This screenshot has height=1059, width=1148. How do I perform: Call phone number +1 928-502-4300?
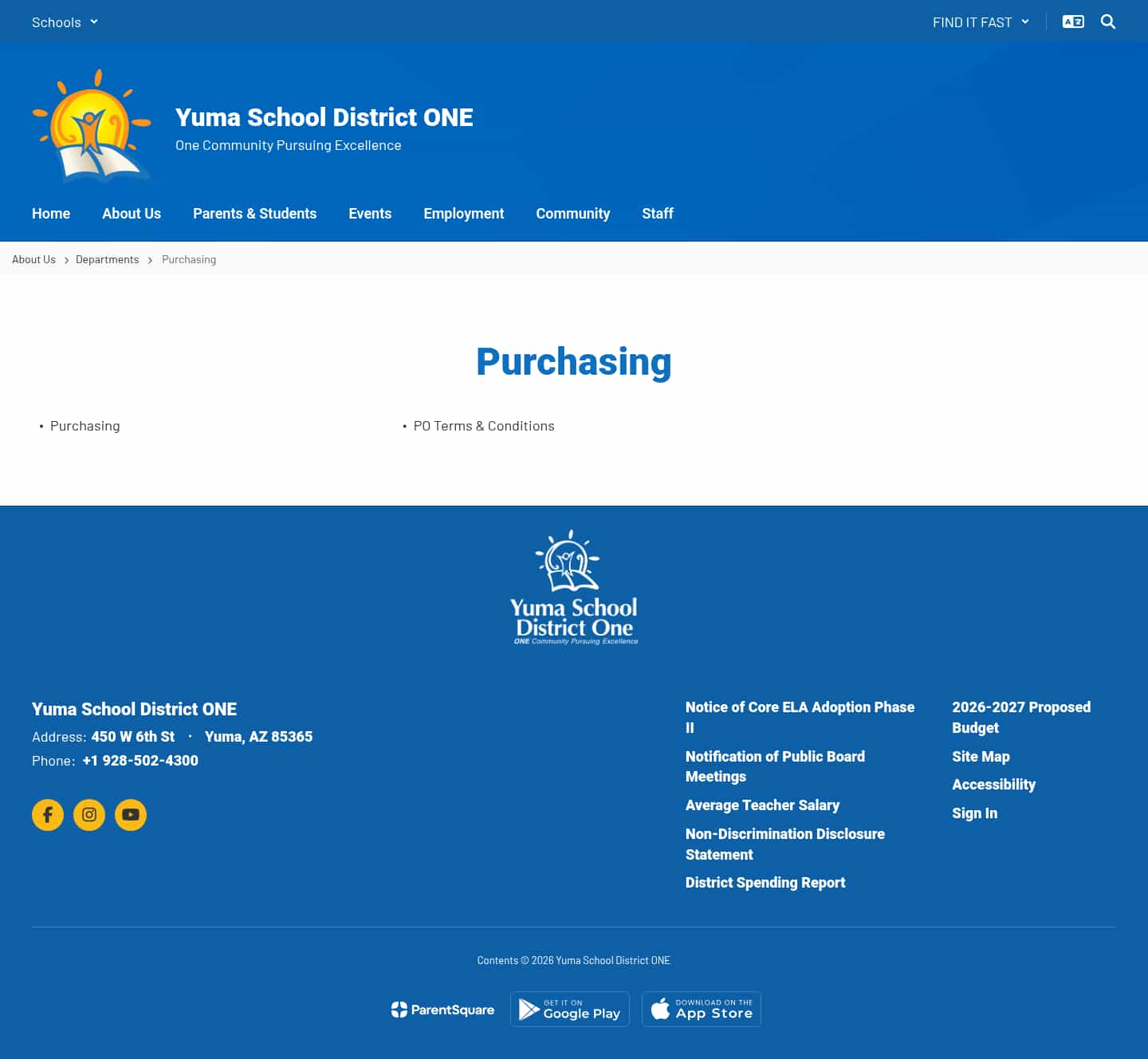point(140,761)
